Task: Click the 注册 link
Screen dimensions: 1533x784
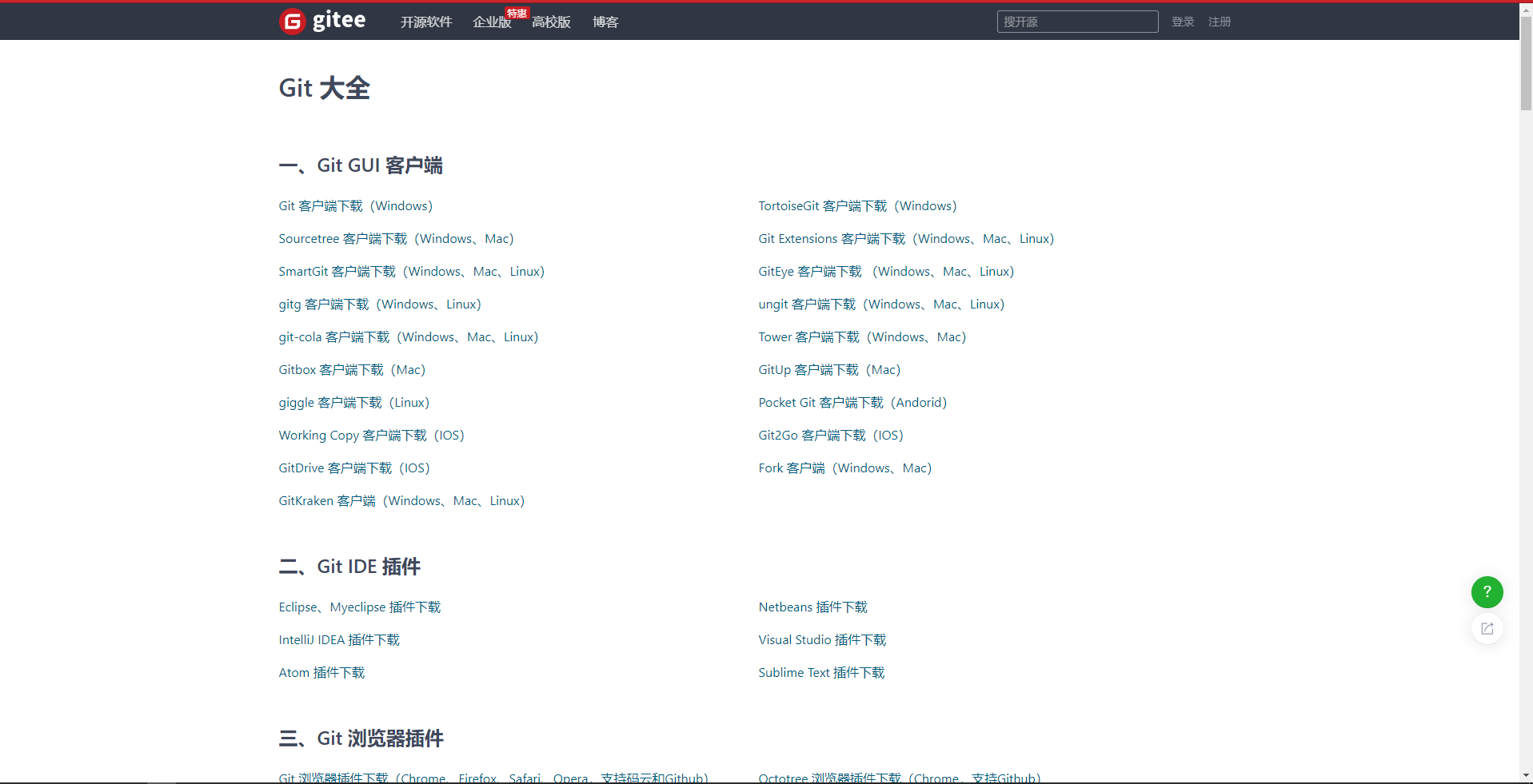Action: click(1220, 22)
